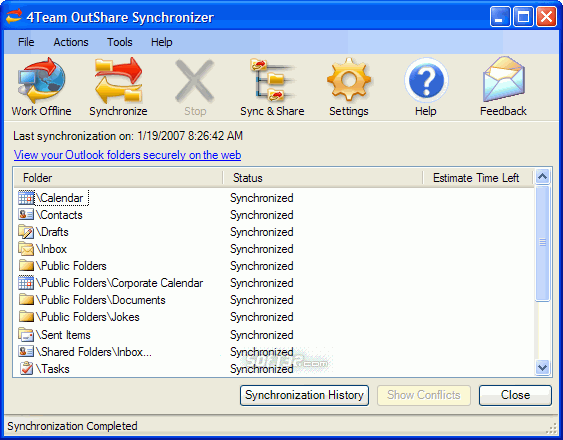Open the Help menu in menu bar

(x=162, y=42)
